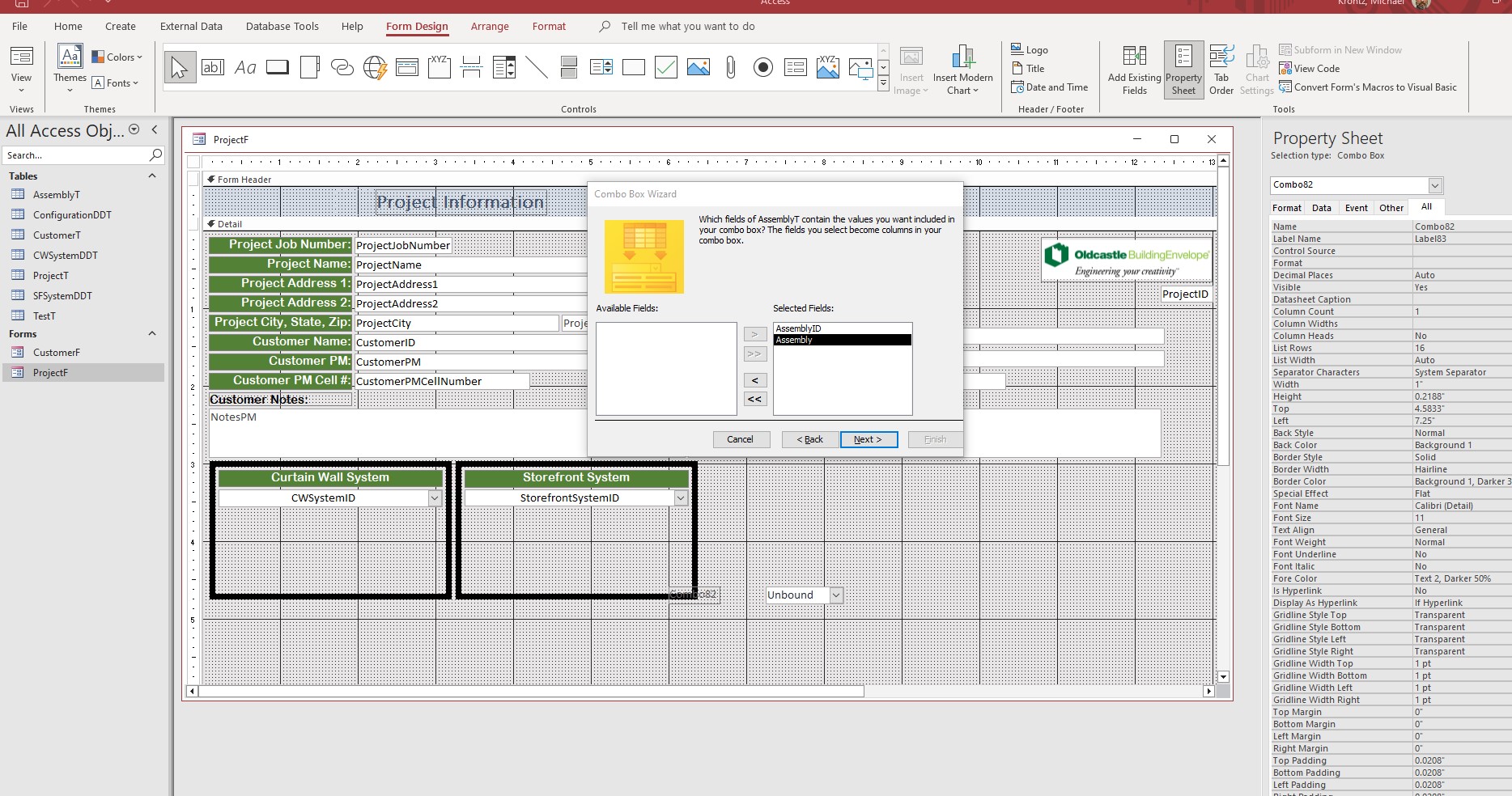Click Next in the Combo Box Wizard
This screenshot has height=796, width=1512.
[868, 439]
